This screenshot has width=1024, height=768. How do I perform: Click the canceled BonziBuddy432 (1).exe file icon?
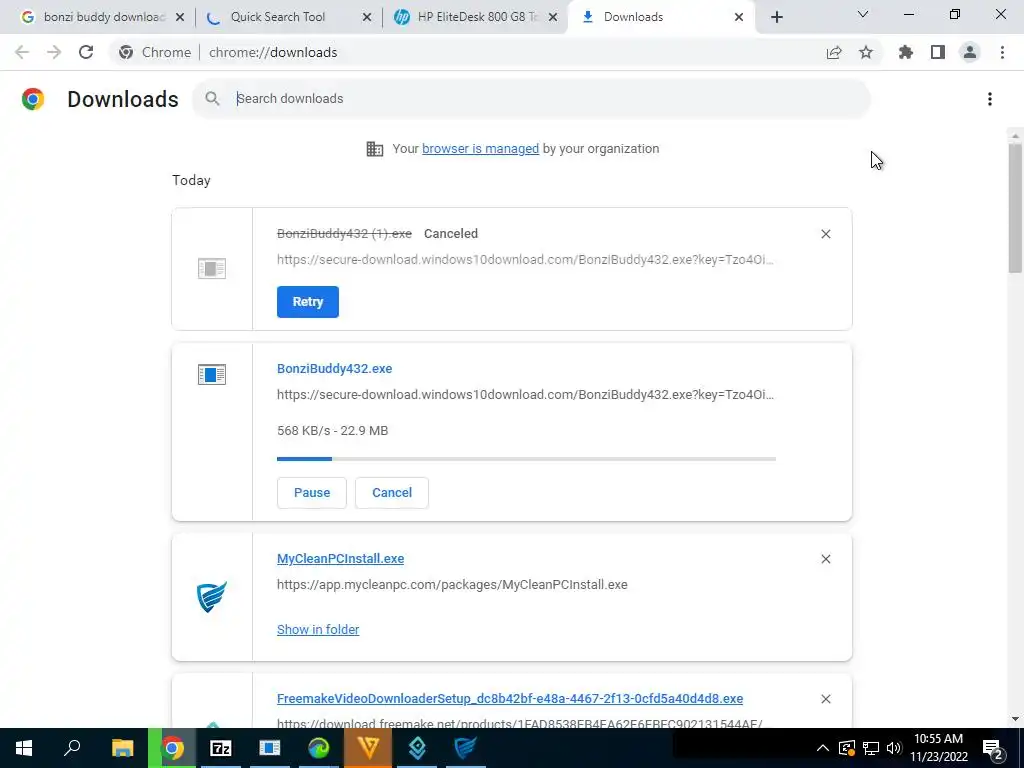212,268
